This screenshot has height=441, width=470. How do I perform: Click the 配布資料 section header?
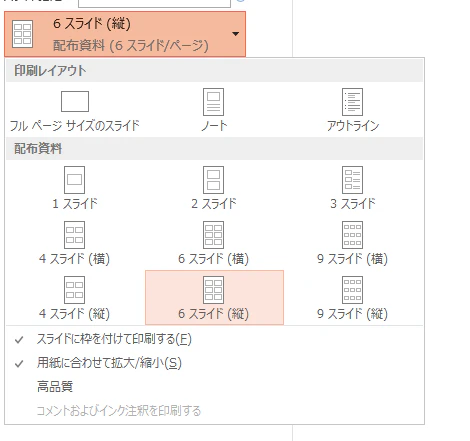click(x=214, y=148)
